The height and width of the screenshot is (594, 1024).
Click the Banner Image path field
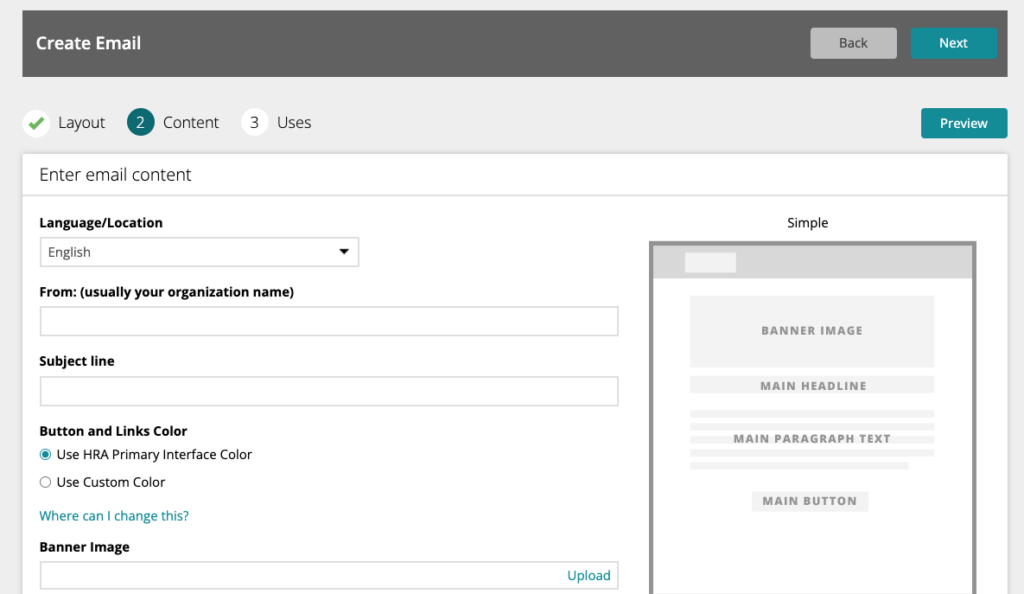pyautogui.click(x=300, y=575)
